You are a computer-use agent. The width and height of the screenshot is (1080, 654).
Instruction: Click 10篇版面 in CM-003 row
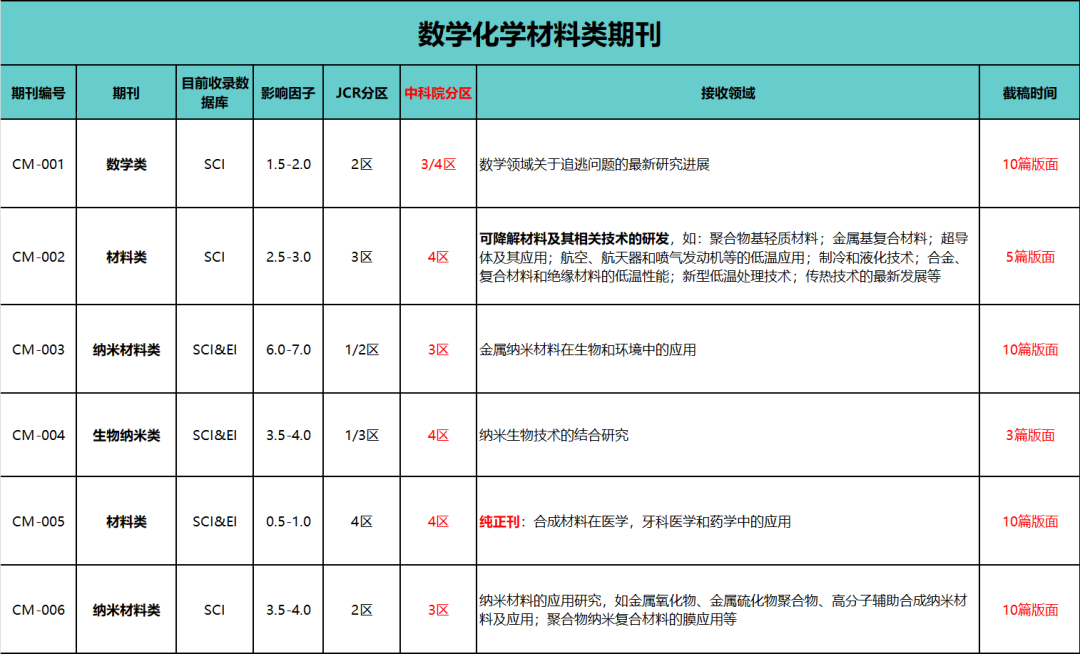(x=1030, y=350)
